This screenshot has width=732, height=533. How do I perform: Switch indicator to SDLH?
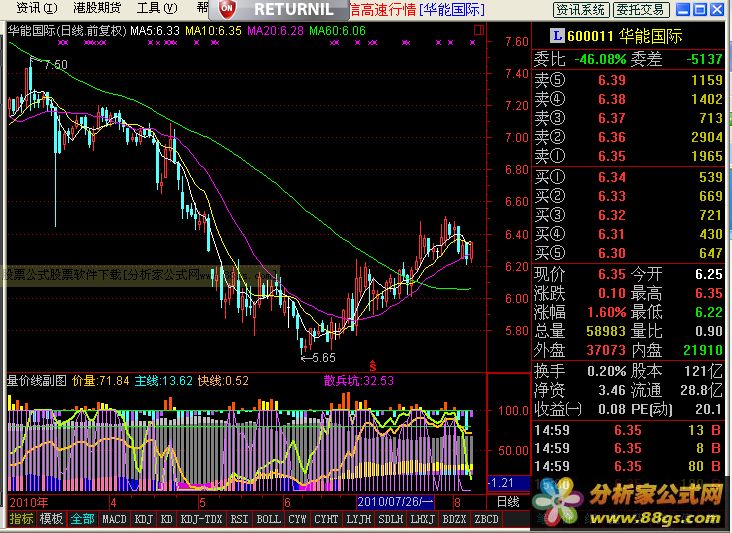click(391, 519)
